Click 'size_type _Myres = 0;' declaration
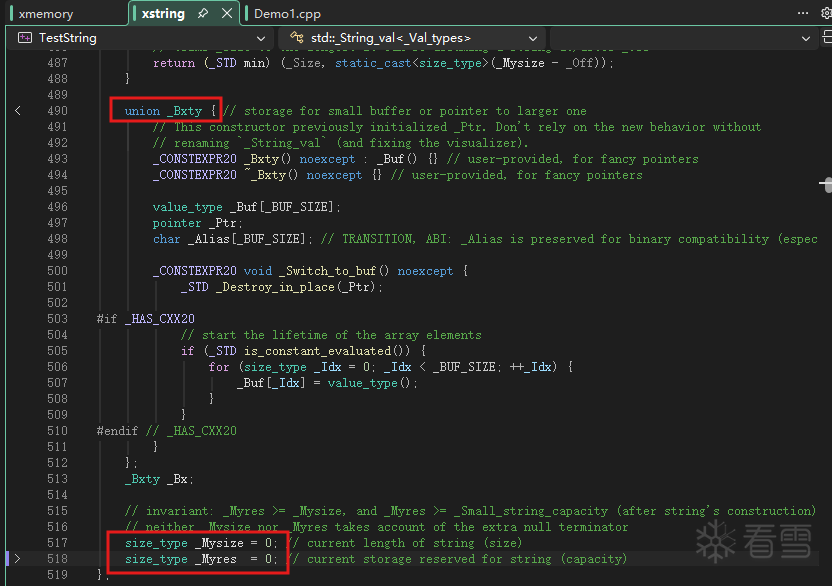This screenshot has width=832, height=586. [201, 559]
